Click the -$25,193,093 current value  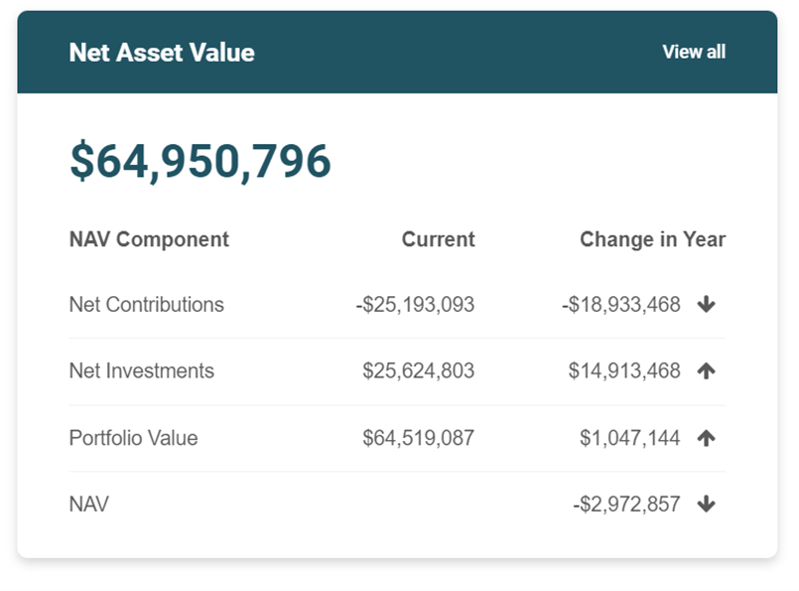click(x=415, y=305)
